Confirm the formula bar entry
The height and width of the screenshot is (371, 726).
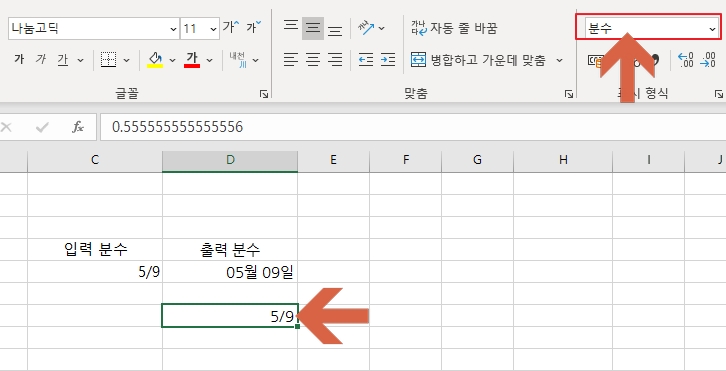(x=42, y=127)
